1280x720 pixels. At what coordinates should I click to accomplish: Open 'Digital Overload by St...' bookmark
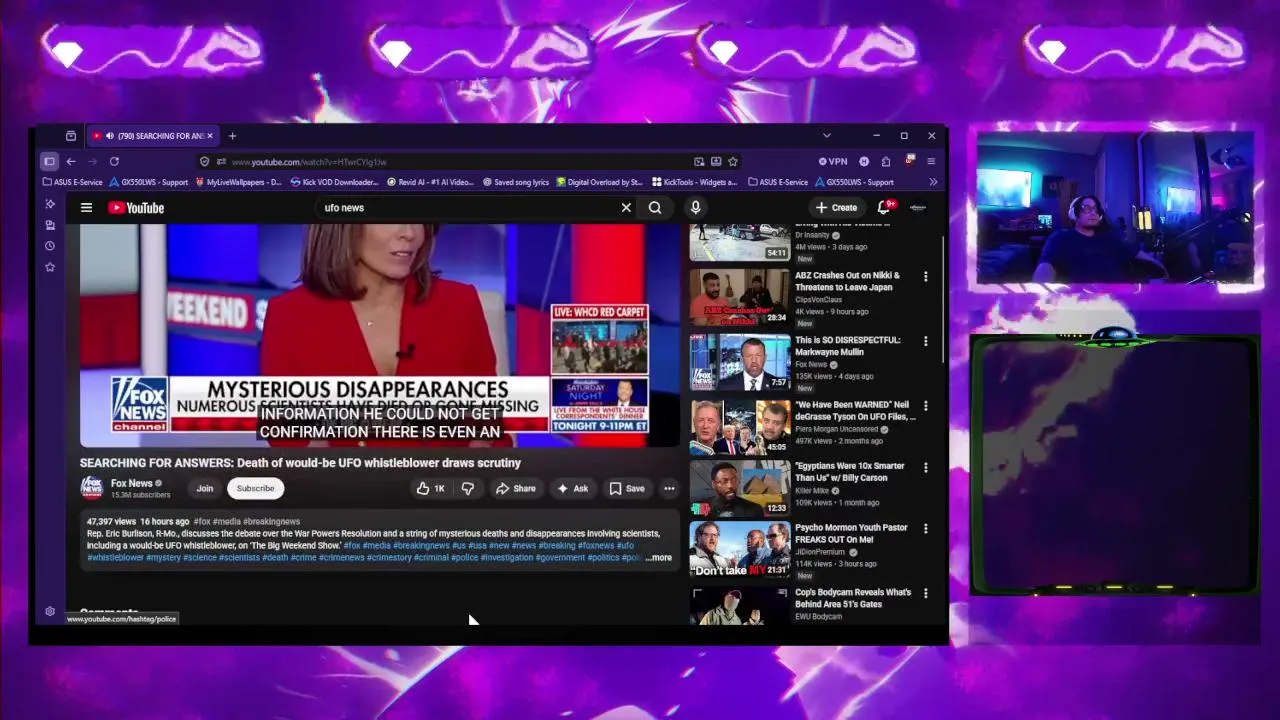[599, 182]
